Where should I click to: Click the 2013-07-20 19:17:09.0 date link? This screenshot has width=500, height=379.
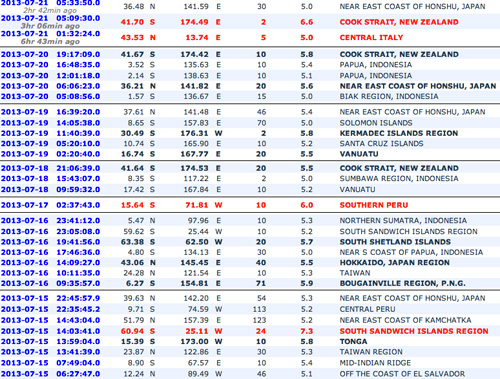[x=50, y=54]
